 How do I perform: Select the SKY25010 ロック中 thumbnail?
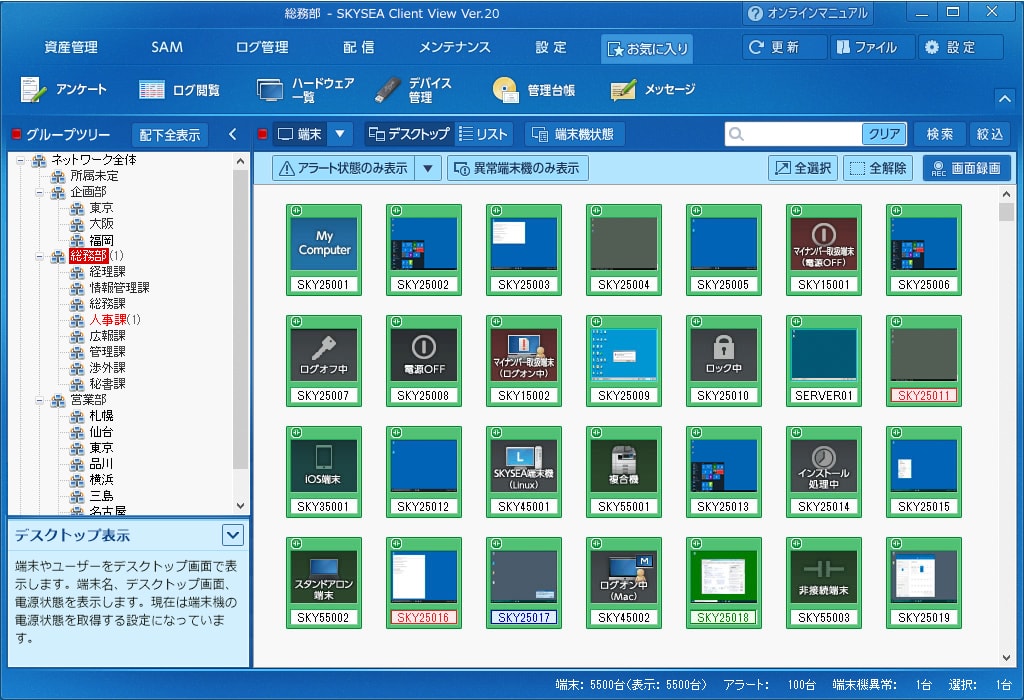[724, 361]
